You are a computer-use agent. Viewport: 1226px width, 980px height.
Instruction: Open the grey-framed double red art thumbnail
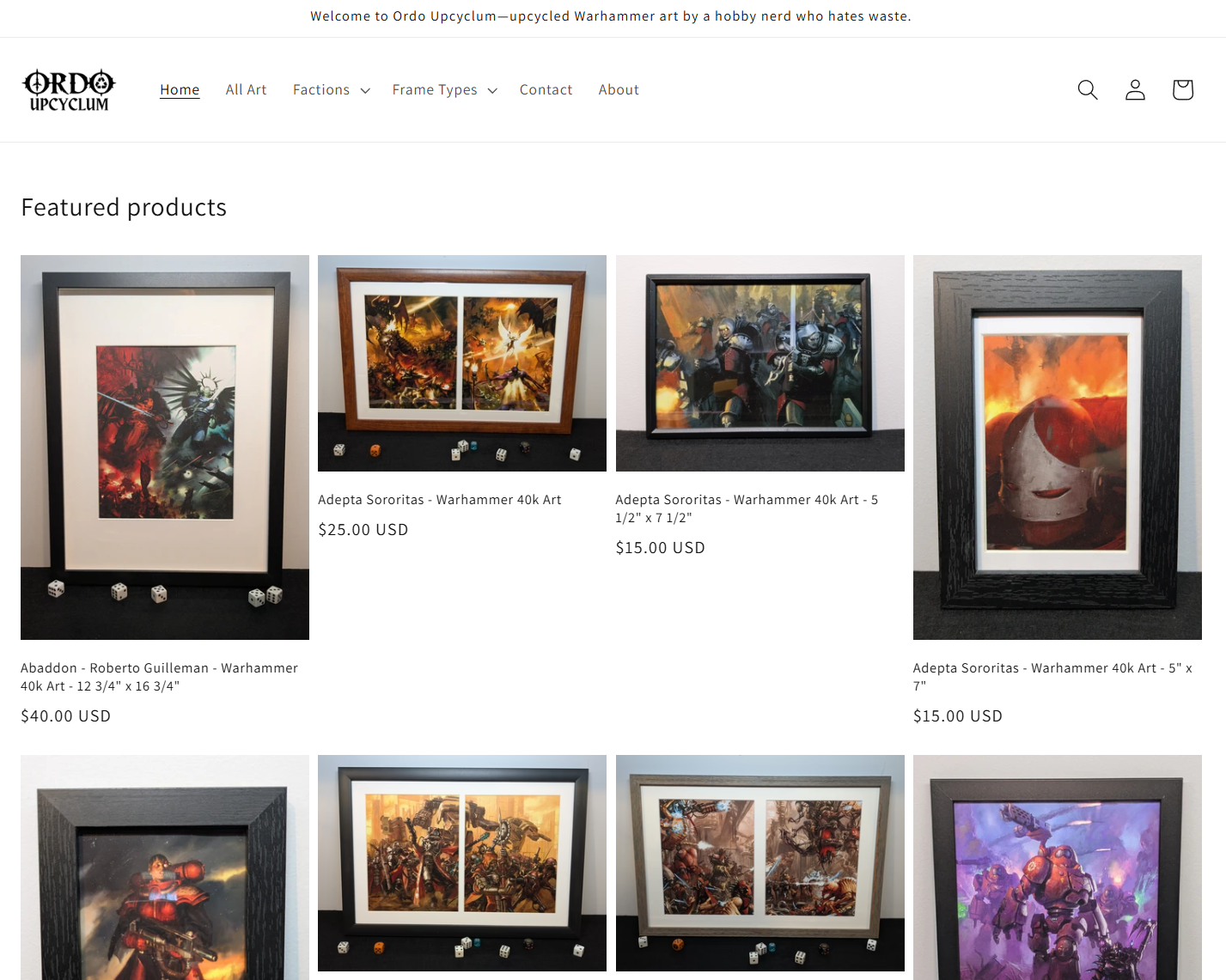tap(759, 863)
